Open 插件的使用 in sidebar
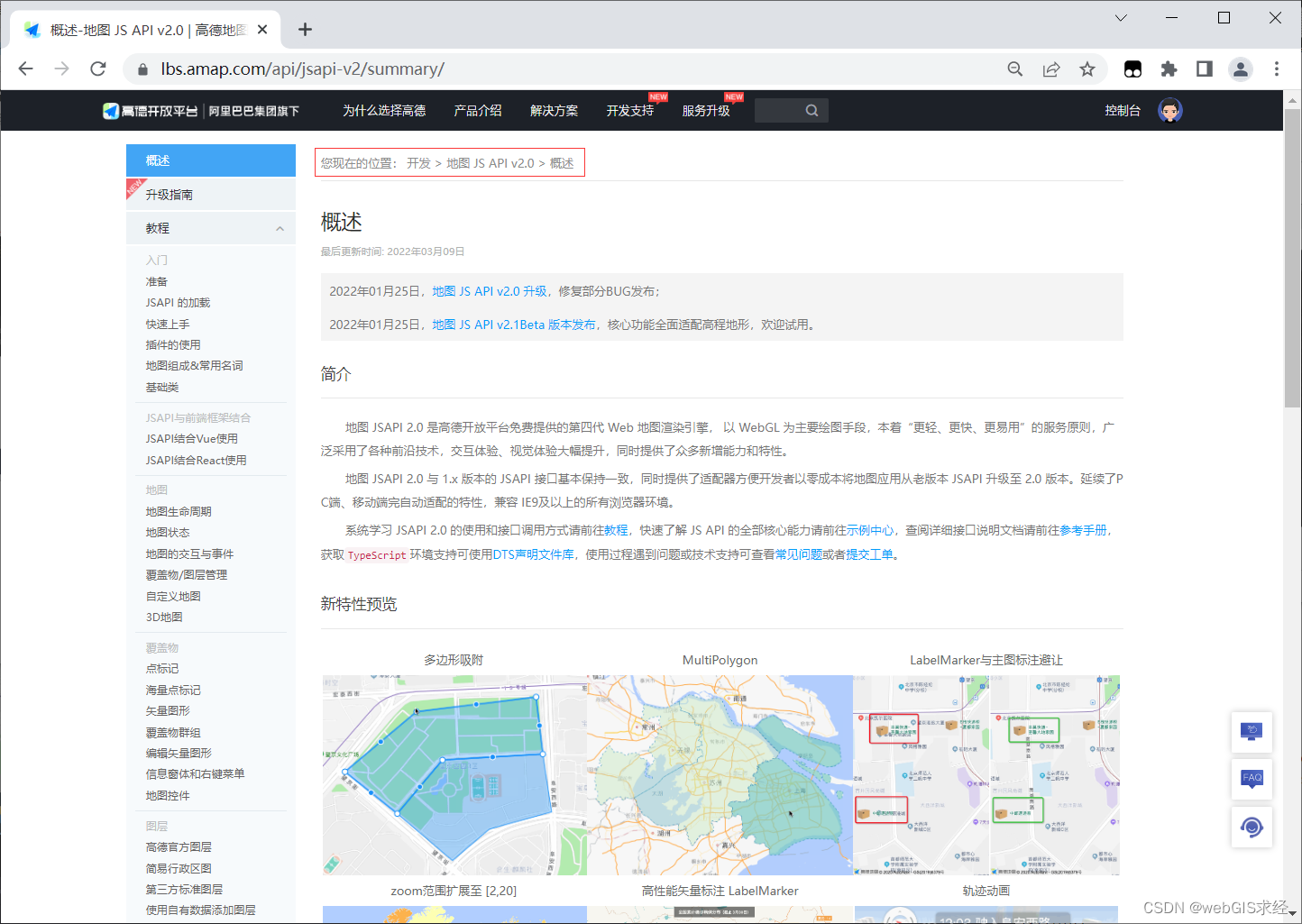 (173, 345)
